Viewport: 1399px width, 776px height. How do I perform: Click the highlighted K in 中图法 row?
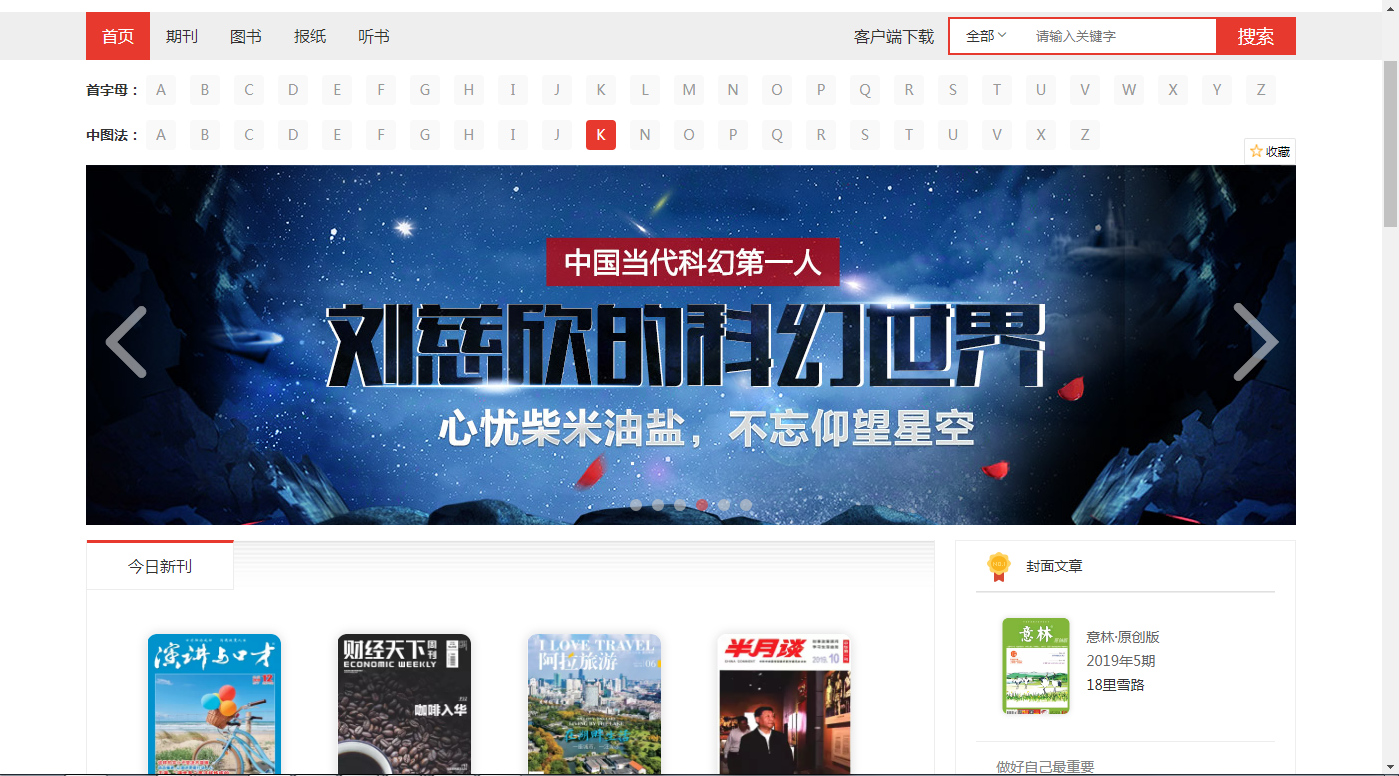click(601, 135)
